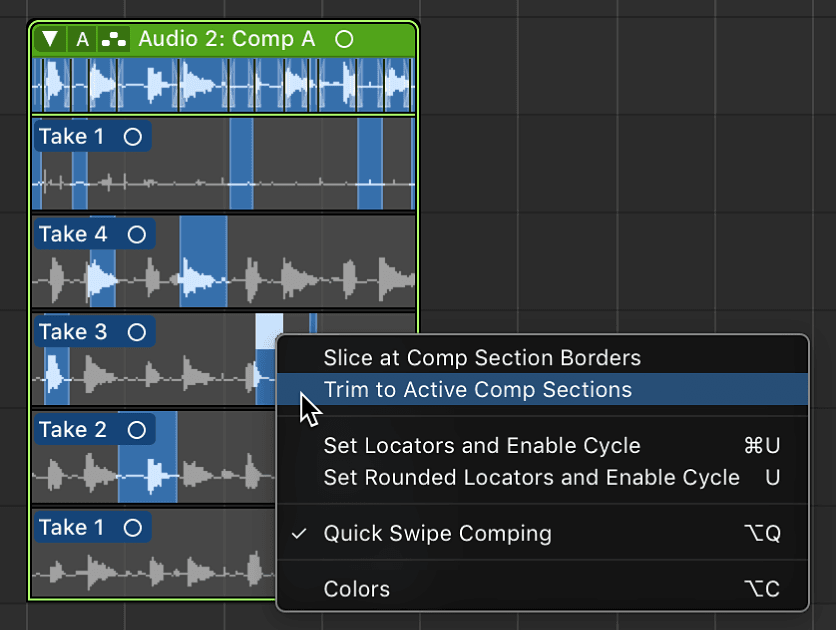Select the Take 3 label
Viewport: 838px width, 630px height.
click(x=73, y=332)
